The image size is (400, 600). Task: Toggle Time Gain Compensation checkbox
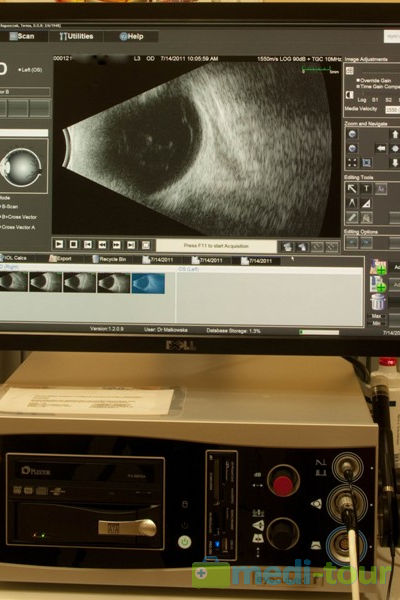(x=358, y=87)
